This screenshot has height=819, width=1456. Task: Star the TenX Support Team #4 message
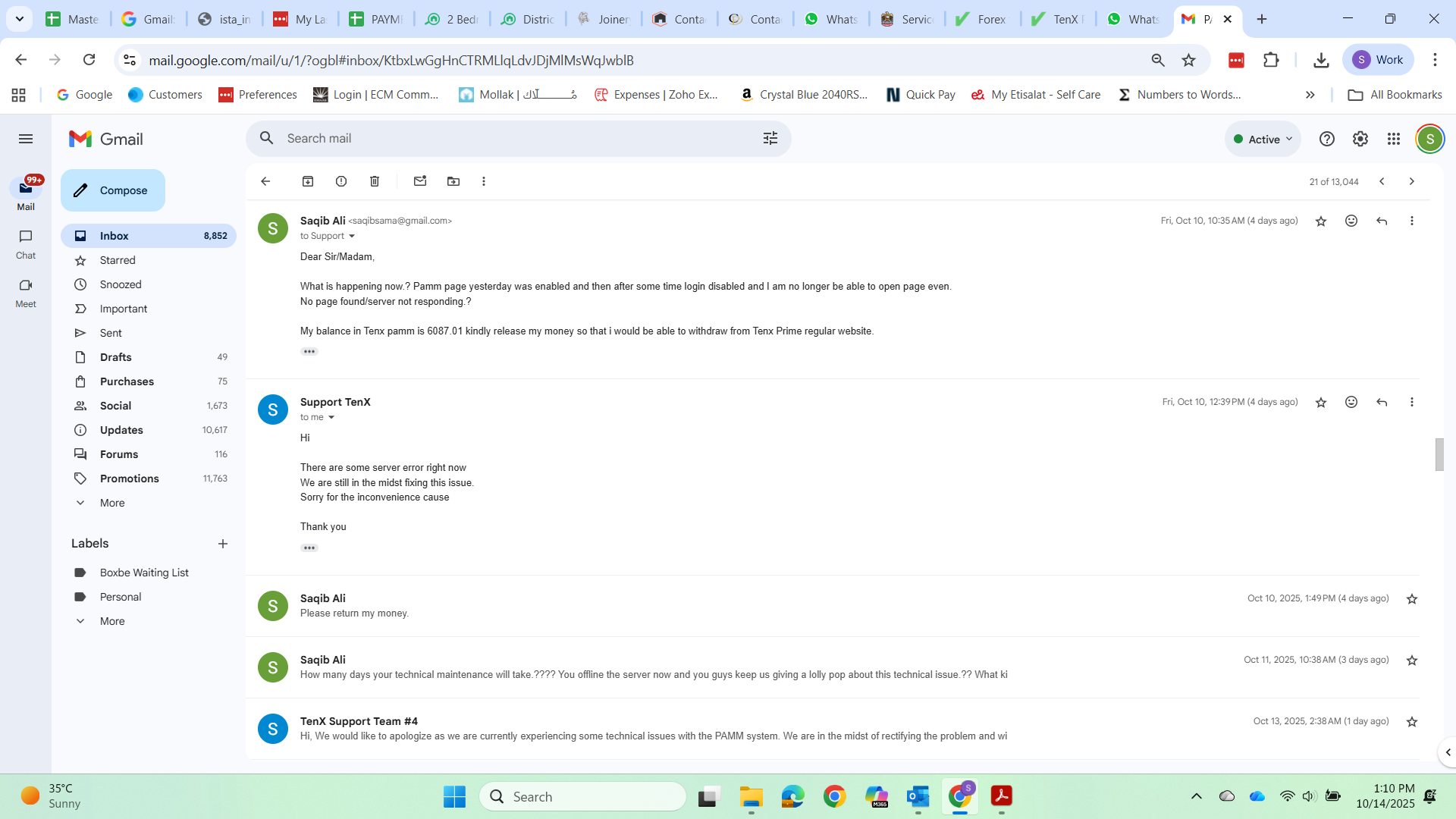[x=1412, y=722]
